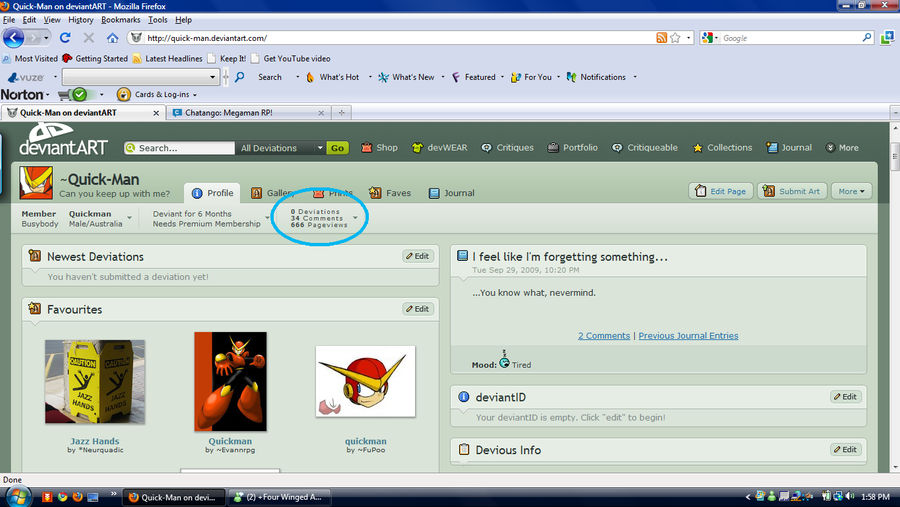
Task: Open Journal in the top site header
Action: [789, 148]
